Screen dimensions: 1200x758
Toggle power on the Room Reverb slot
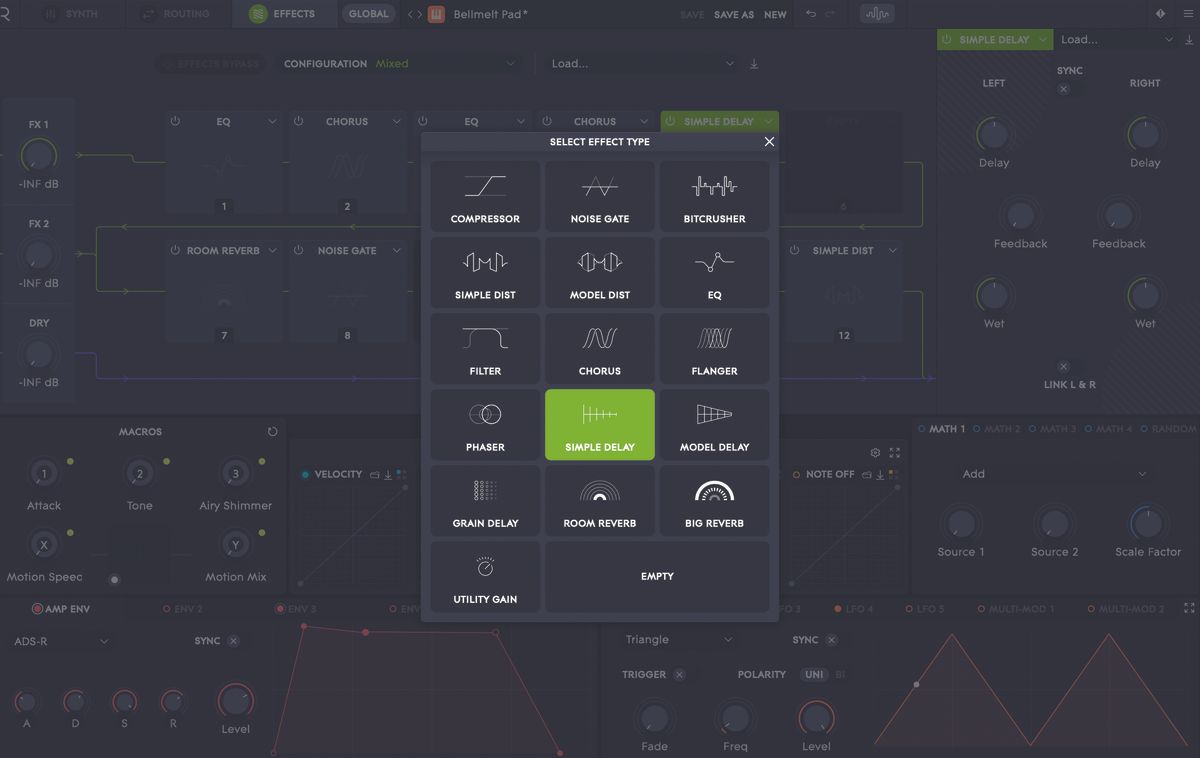176,250
